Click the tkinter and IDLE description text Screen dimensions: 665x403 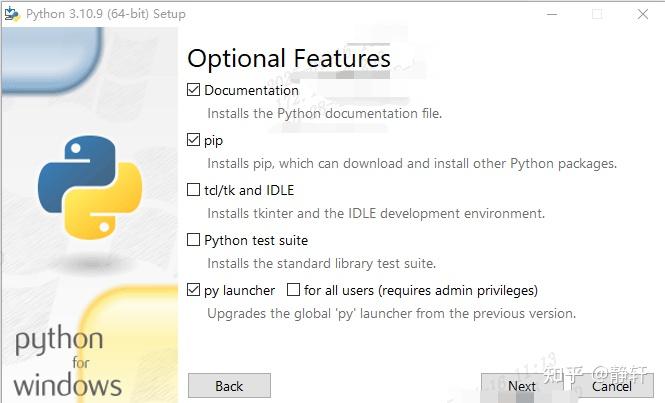pos(376,214)
